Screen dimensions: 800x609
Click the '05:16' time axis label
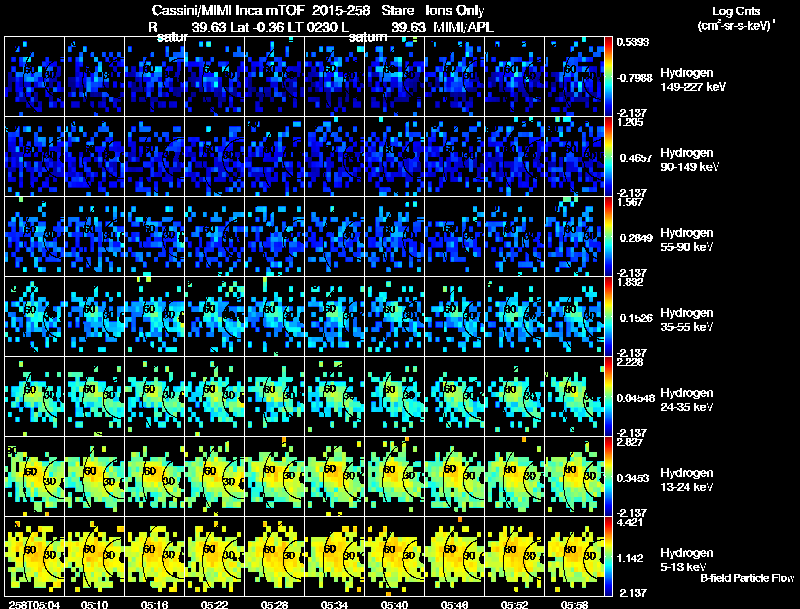(155, 605)
